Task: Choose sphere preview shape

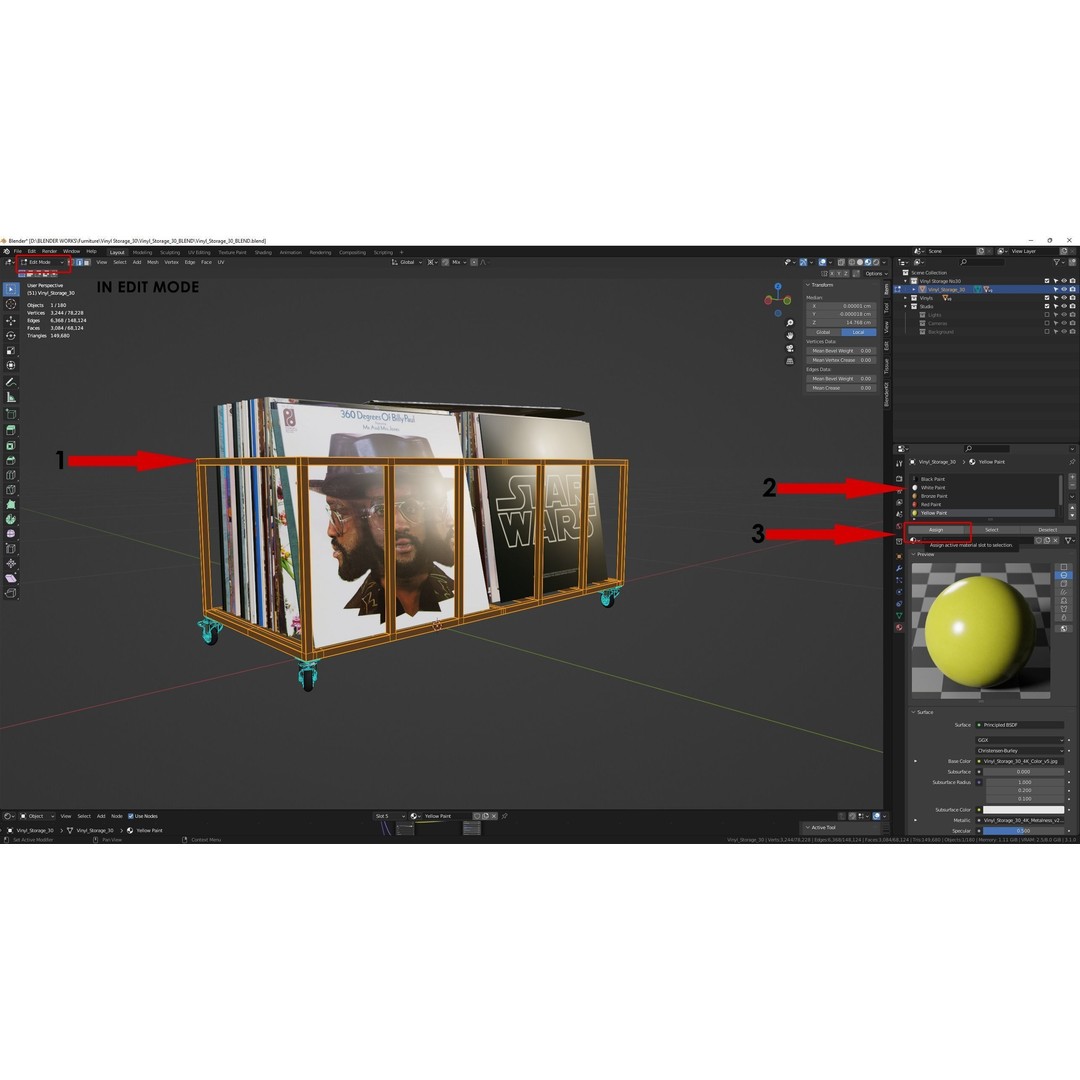Action: click(1063, 575)
